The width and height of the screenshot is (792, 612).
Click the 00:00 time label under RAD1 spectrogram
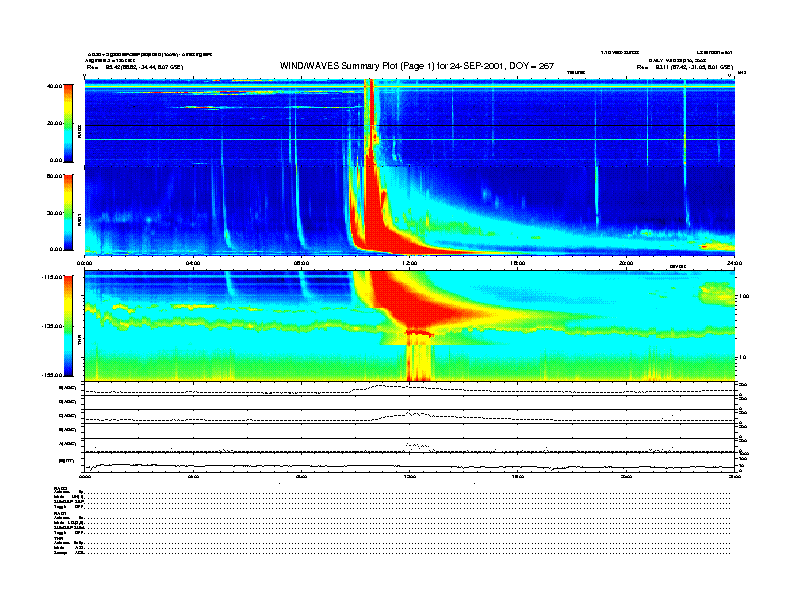pyautogui.click(x=84, y=263)
